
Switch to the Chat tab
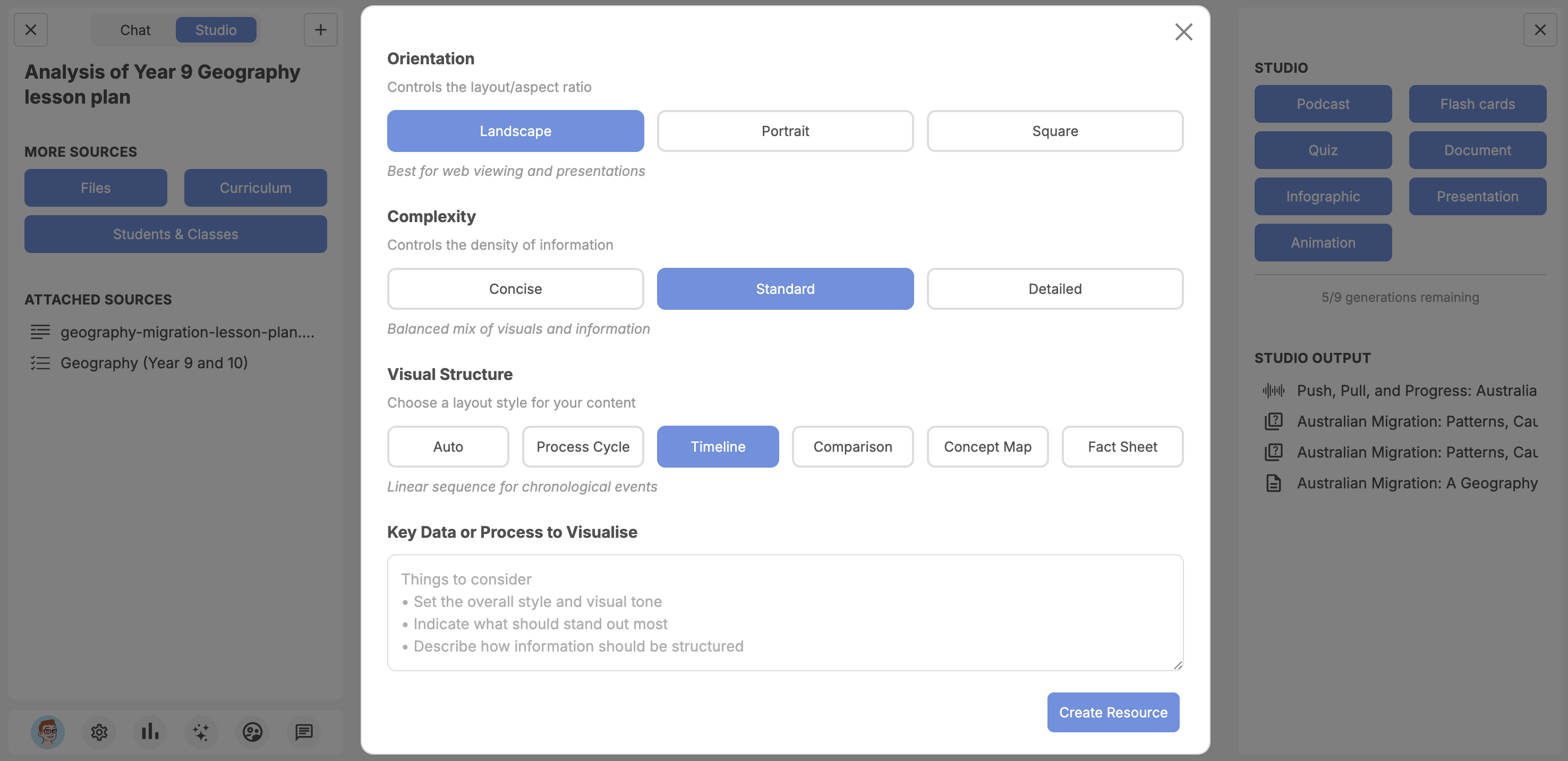click(135, 29)
